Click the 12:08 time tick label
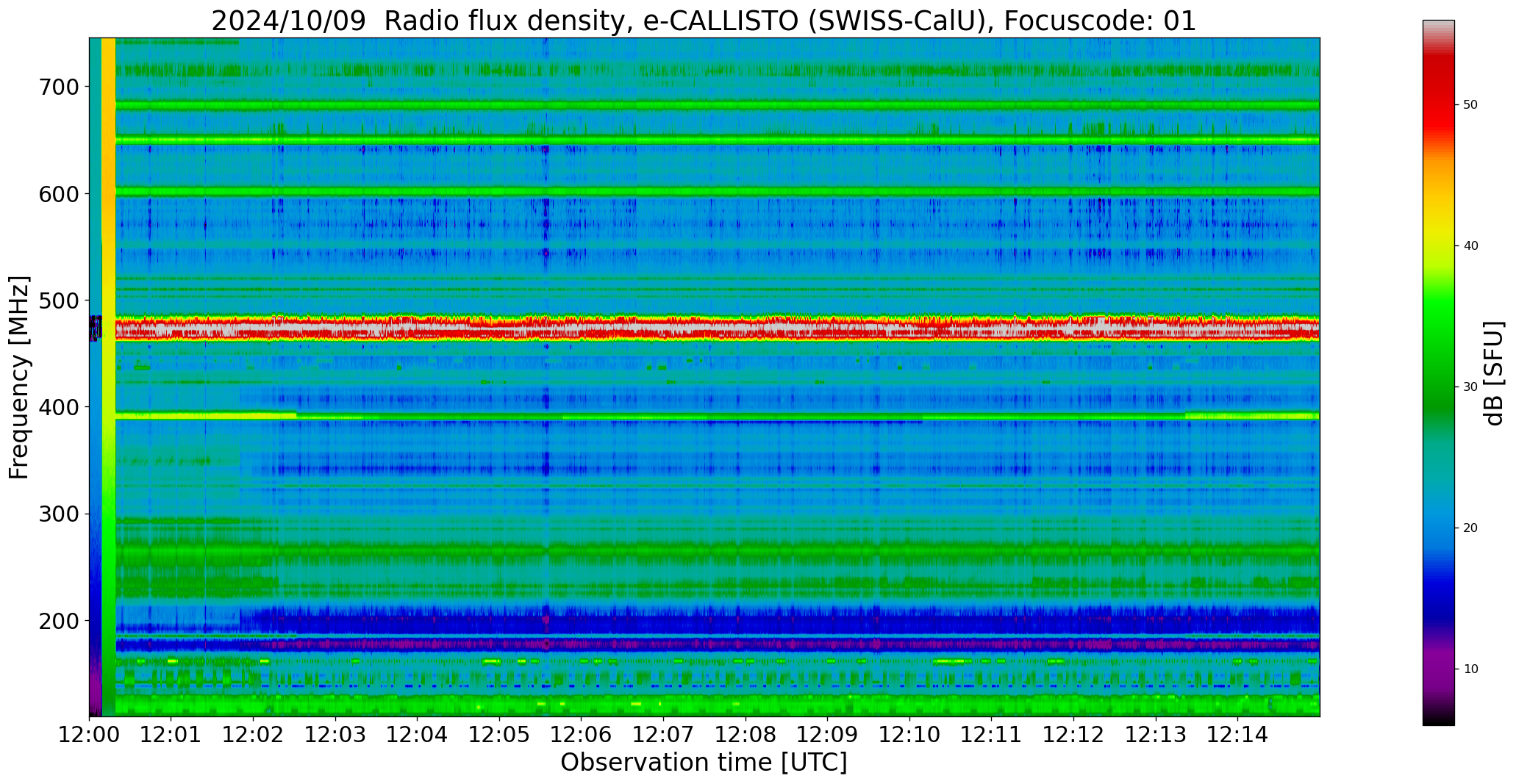 [x=746, y=734]
